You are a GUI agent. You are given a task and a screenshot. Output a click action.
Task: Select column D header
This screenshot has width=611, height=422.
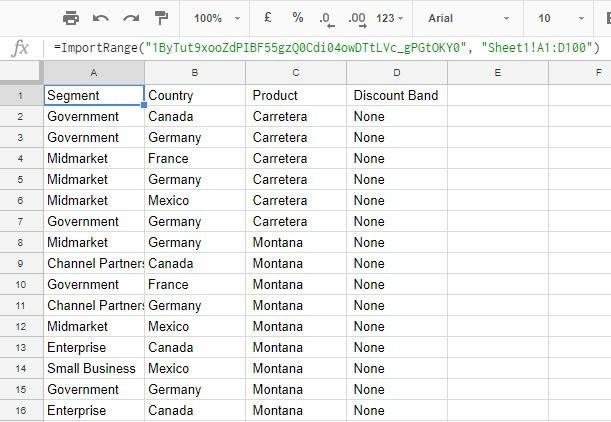397,72
